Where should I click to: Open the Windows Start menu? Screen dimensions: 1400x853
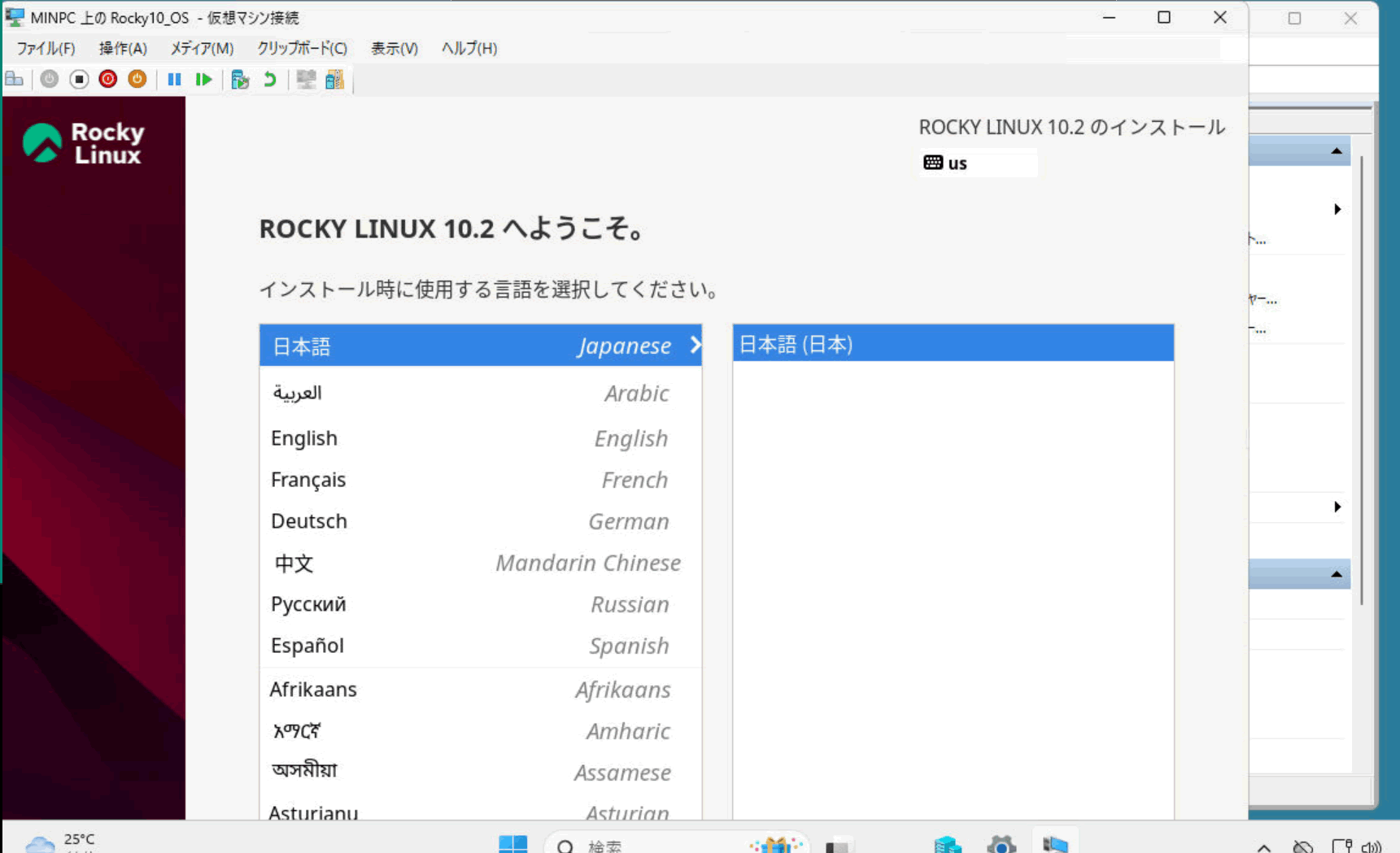(x=512, y=844)
